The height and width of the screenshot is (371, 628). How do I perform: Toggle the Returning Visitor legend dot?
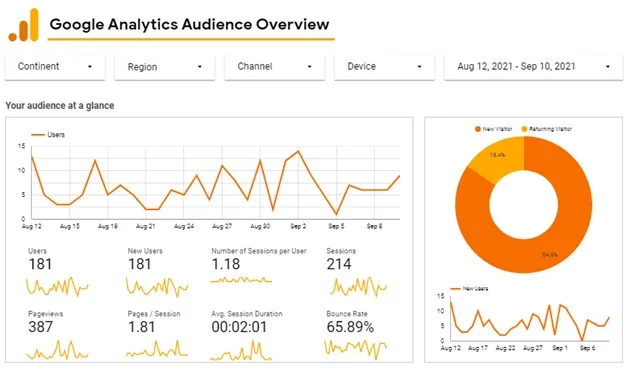[x=524, y=129]
